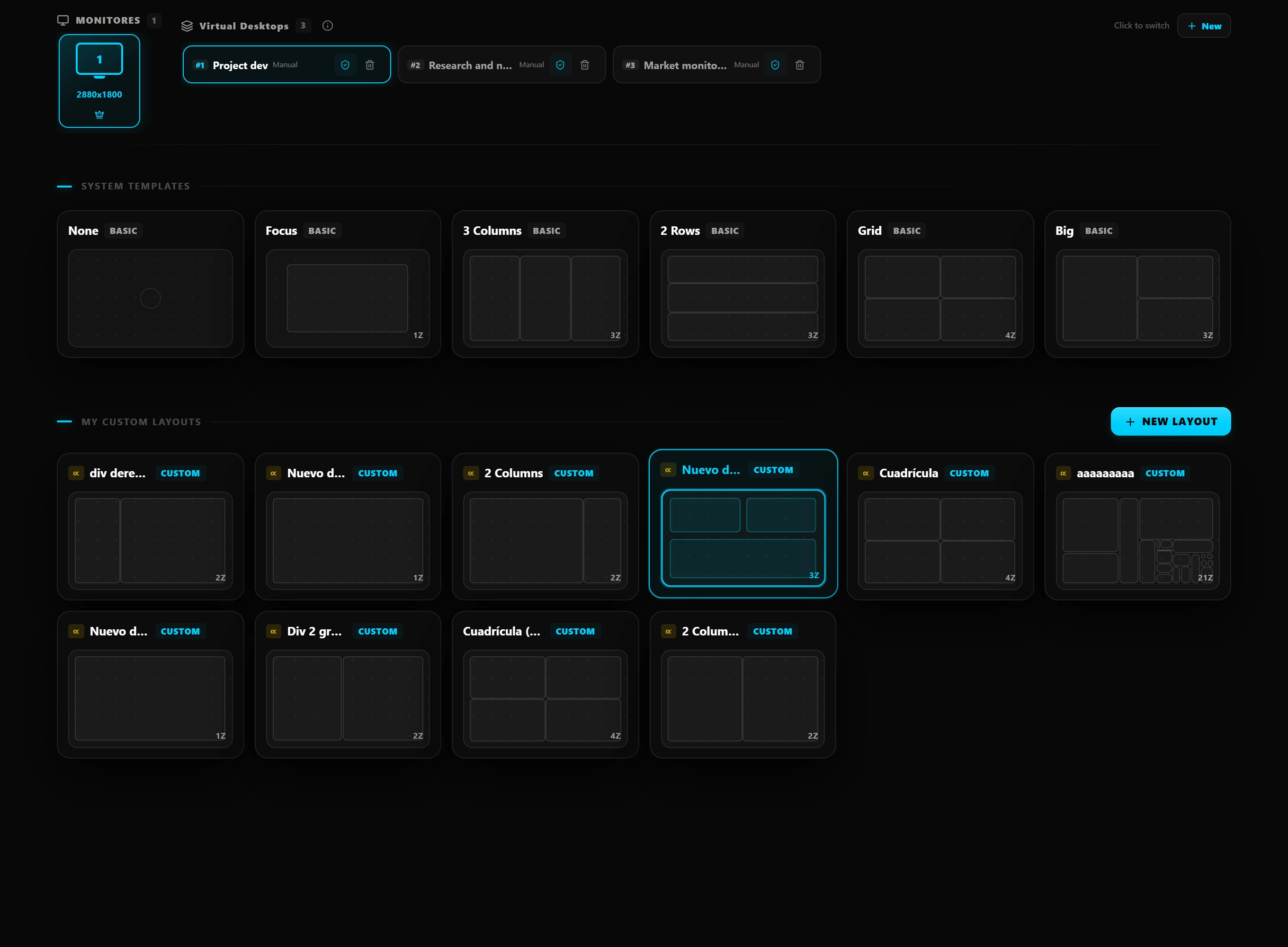The height and width of the screenshot is (947, 1288).
Task: Switch to Research and n... virtual desktop
Action: [501, 65]
